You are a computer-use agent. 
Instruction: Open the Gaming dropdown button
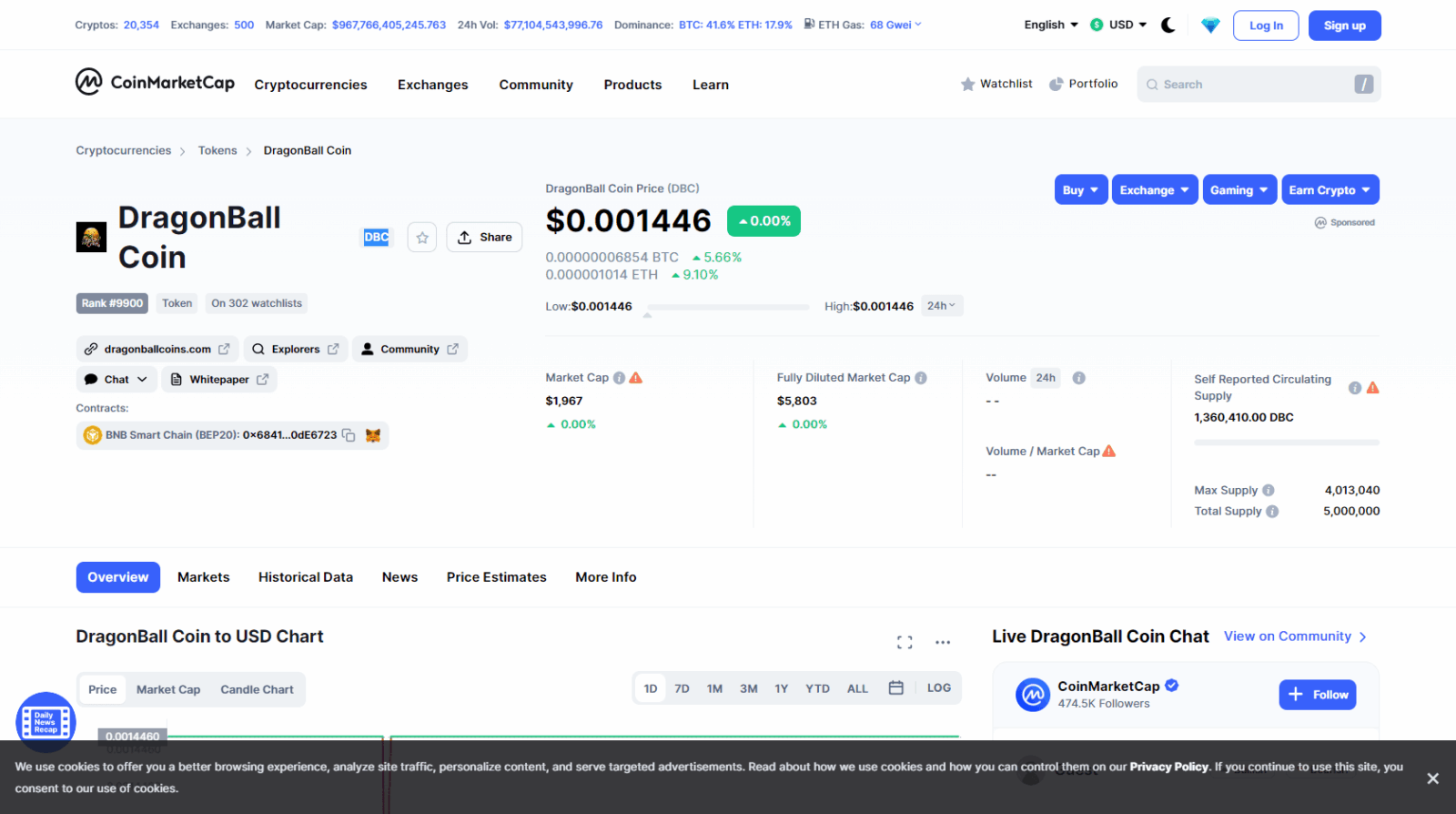click(1239, 189)
